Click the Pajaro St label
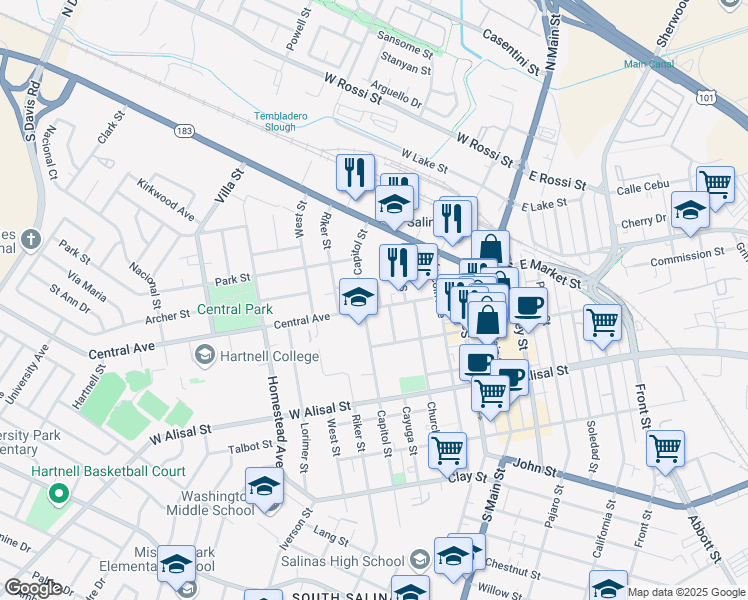Screen dimensions: 748x600 point(554,506)
